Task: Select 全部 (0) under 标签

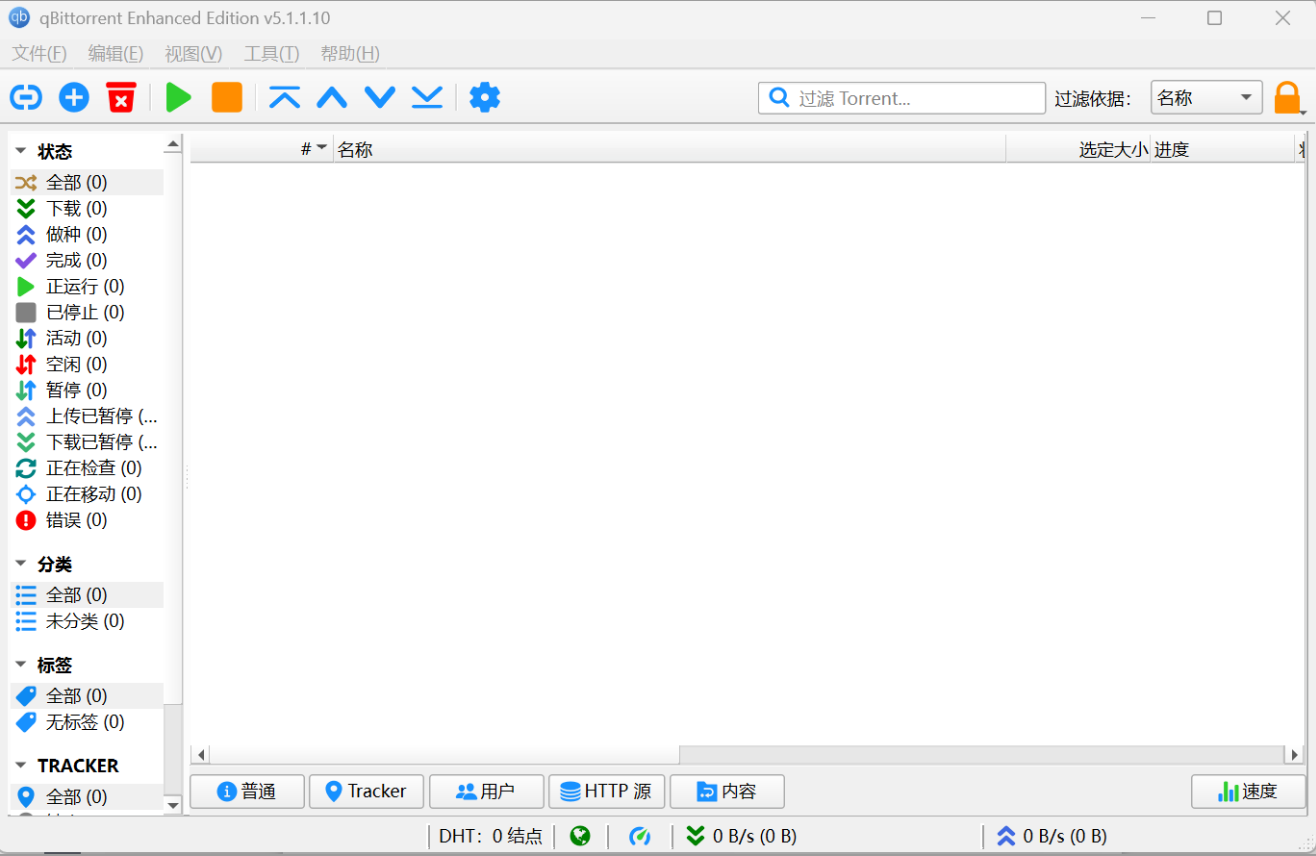Action: 87,696
